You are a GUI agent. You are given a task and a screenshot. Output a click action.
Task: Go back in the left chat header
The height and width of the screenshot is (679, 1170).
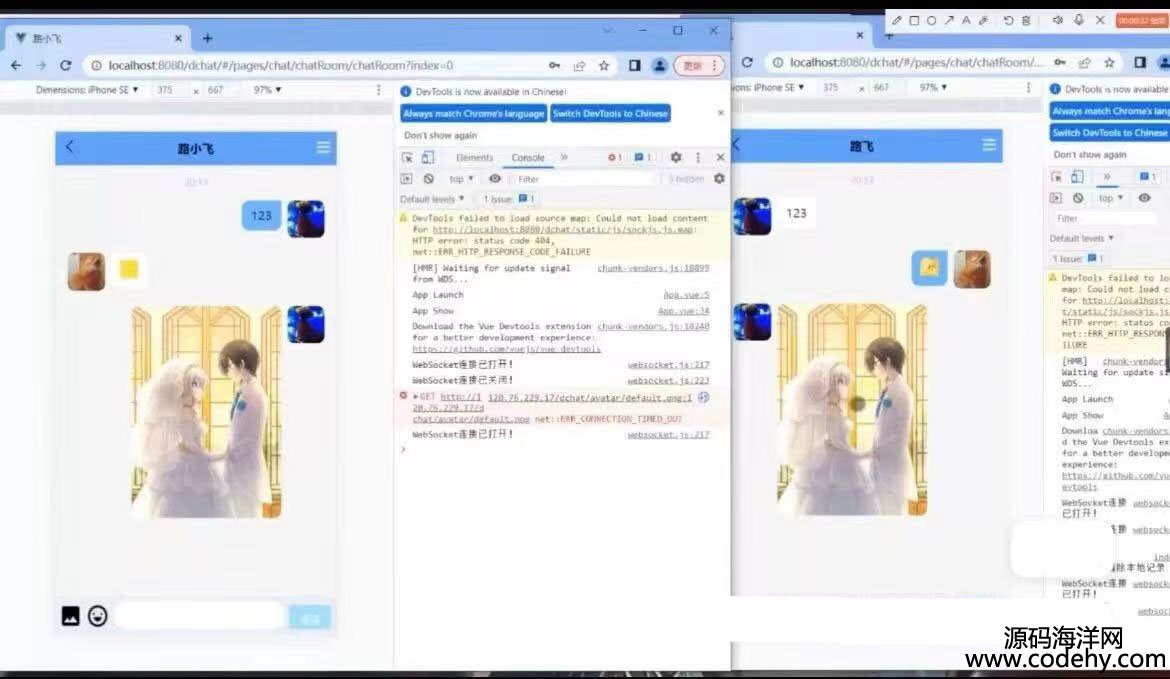(x=69, y=147)
